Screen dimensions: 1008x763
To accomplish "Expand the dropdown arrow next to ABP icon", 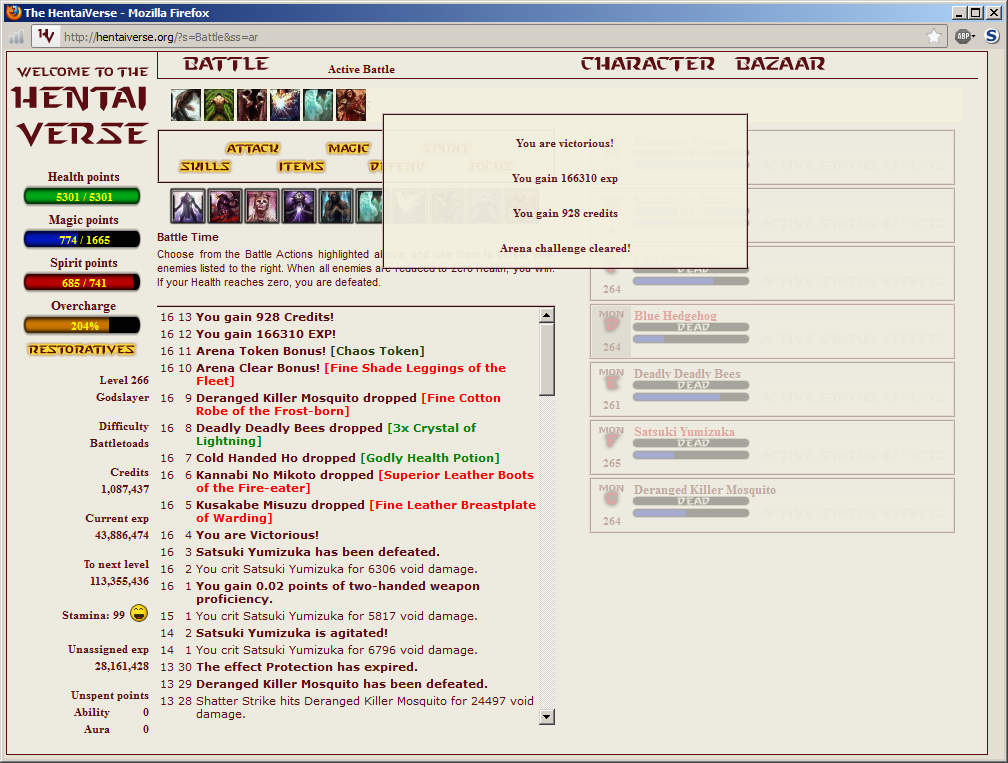I will click(973, 37).
